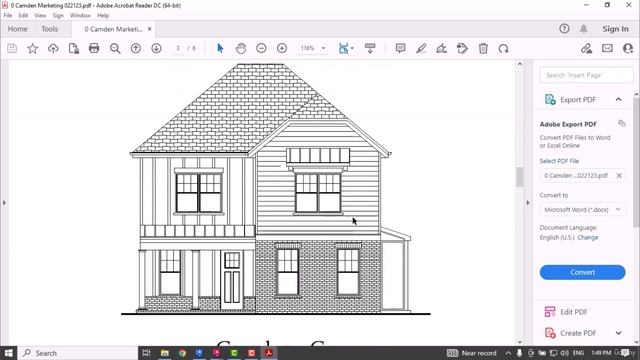Screen dimensions: 640x360
Task: Switch to the Home tab
Action: (x=18, y=29)
